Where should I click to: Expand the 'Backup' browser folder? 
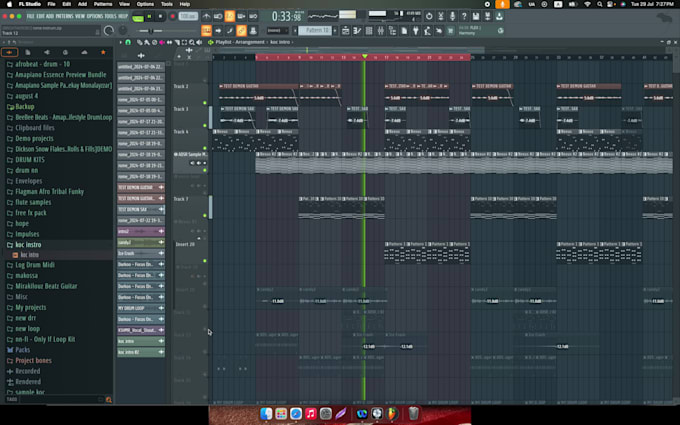pos(25,107)
